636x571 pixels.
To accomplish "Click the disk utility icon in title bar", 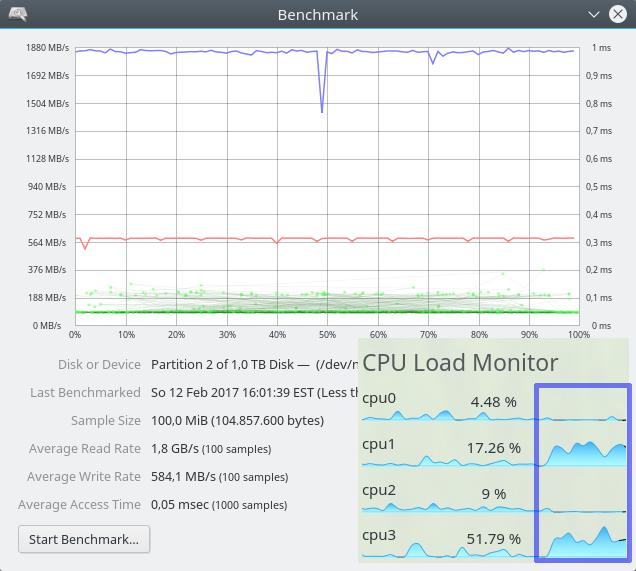I will (x=18, y=15).
